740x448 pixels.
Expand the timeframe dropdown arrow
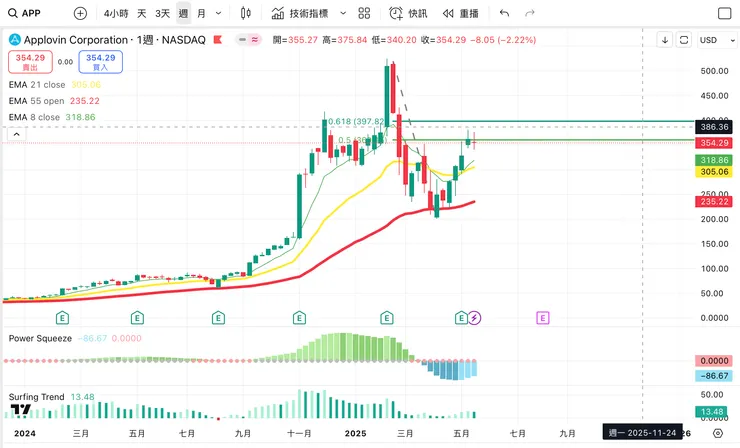pyautogui.click(x=219, y=13)
